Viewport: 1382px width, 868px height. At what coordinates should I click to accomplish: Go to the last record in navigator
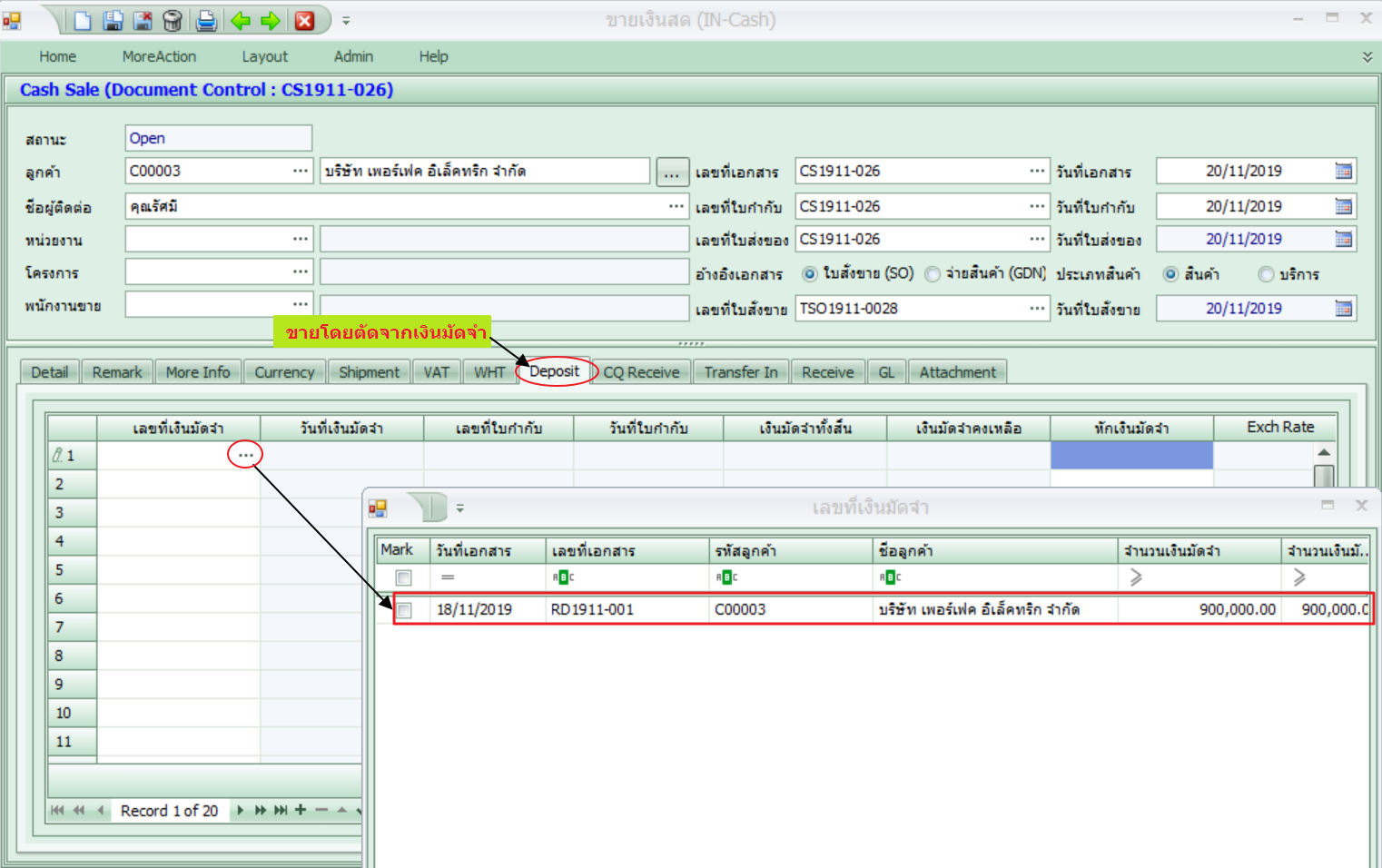point(281,810)
